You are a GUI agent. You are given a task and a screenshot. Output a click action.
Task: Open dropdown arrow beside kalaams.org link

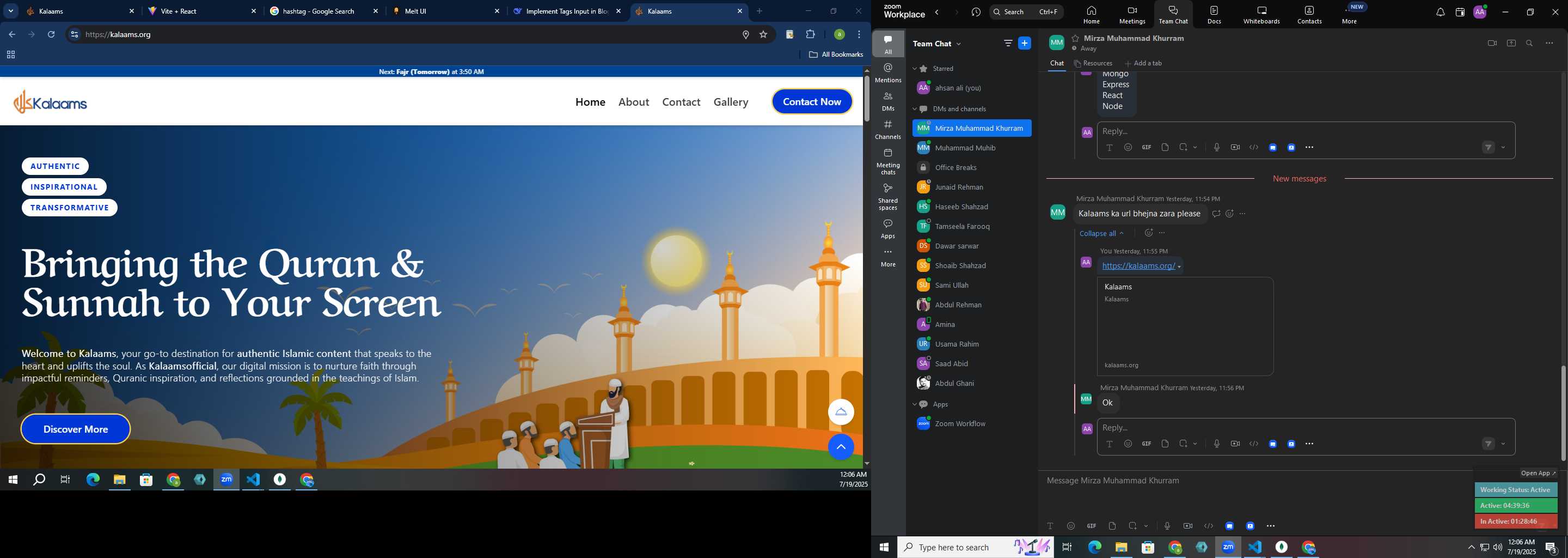(x=1179, y=267)
